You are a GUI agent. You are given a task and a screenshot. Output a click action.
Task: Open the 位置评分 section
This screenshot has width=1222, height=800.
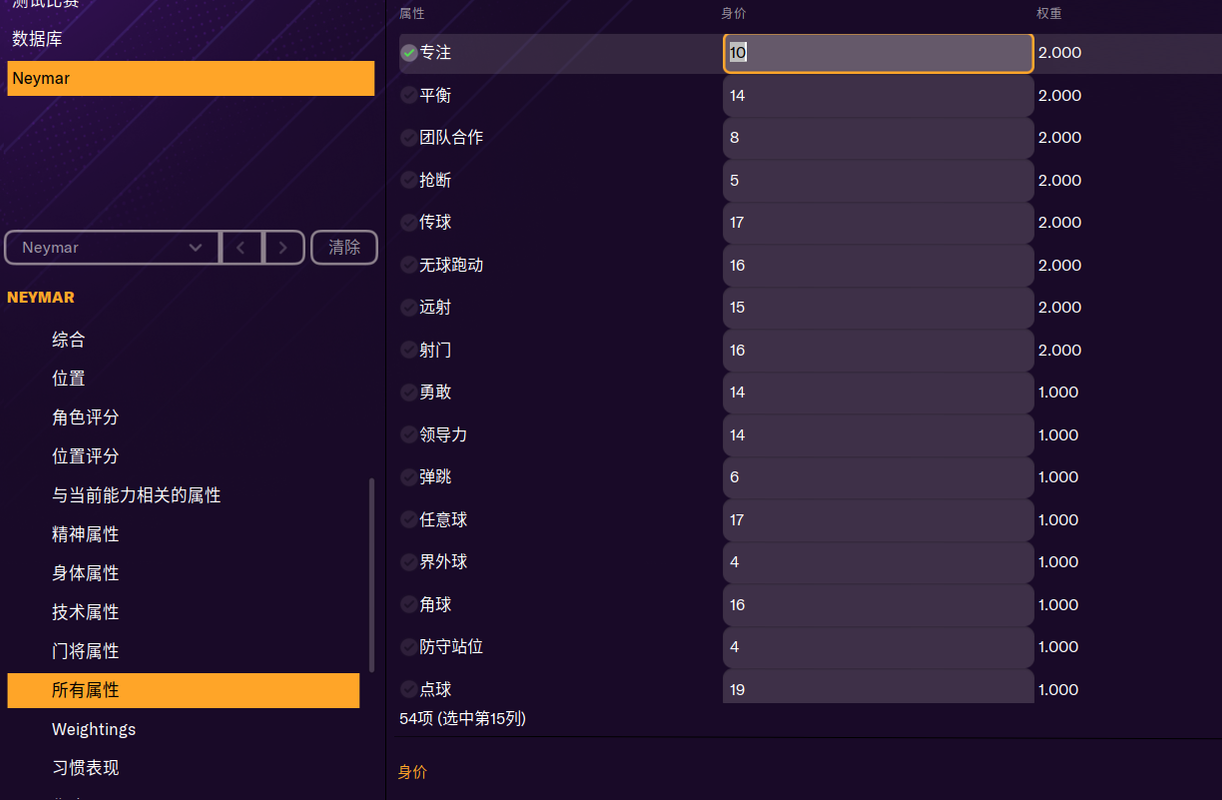click(x=86, y=456)
